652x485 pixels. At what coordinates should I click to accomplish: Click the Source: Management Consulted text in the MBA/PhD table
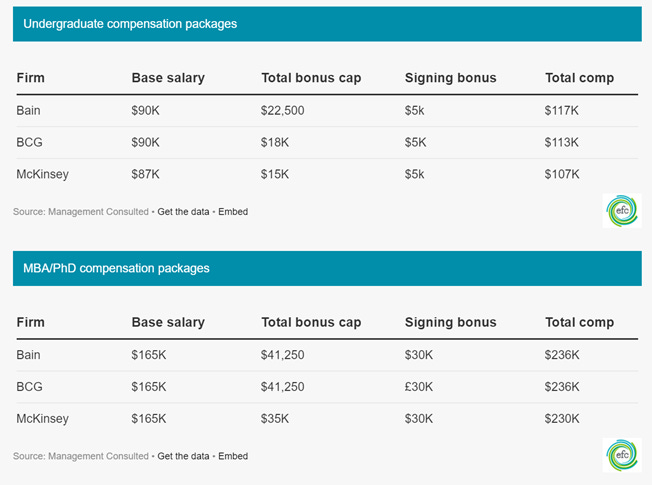point(81,456)
